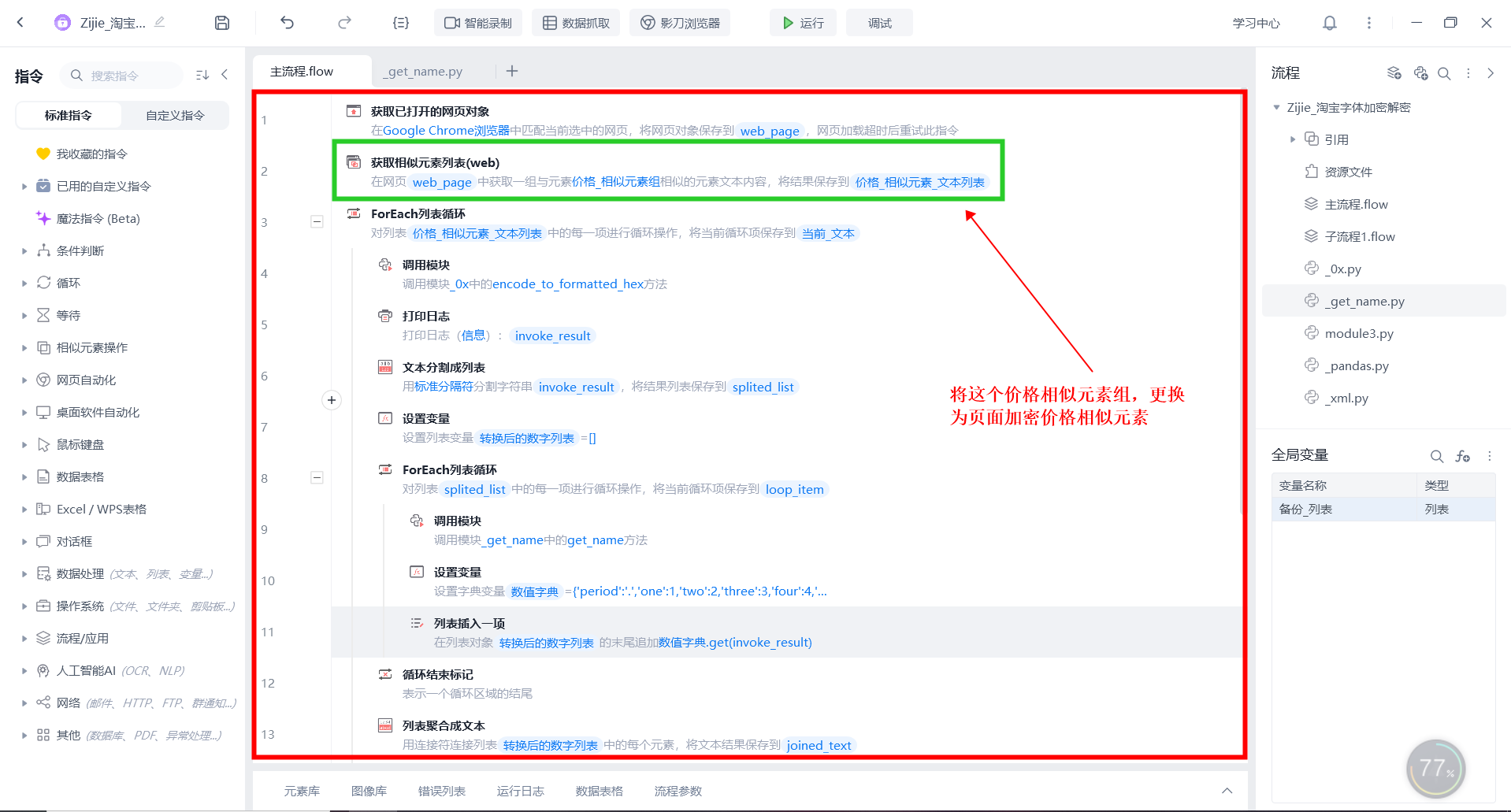
Task: Expand the bottom panel chevron up
Action: (x=1227, y=791)
